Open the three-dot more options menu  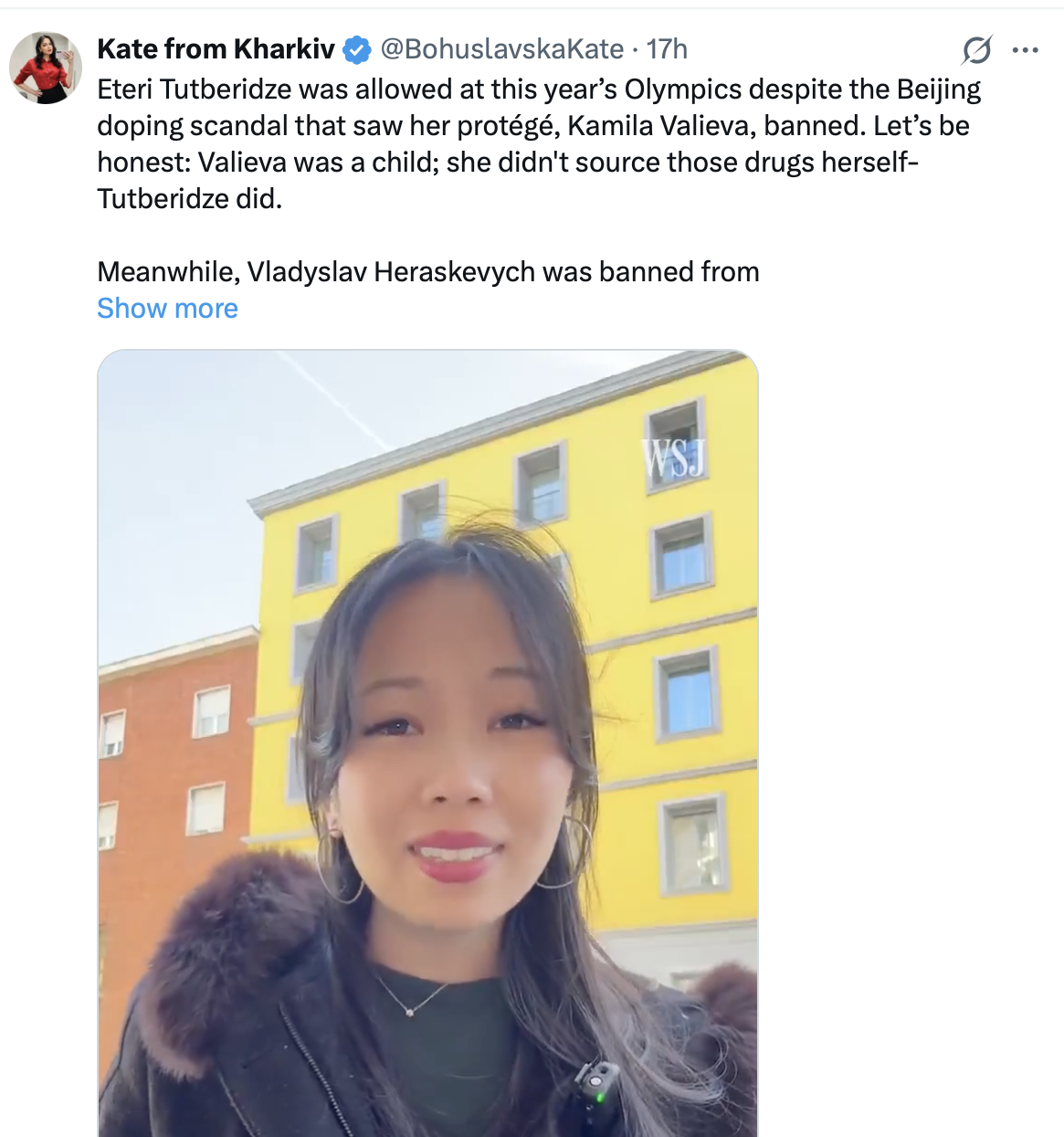point(1026,49)
